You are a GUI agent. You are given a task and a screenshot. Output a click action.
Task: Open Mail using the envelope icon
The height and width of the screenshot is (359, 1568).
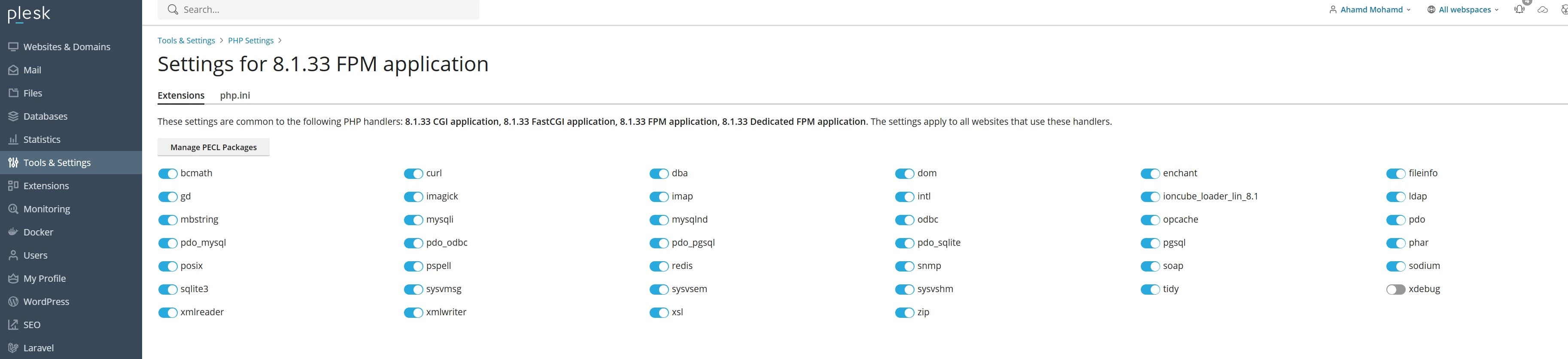coord(13,70)
